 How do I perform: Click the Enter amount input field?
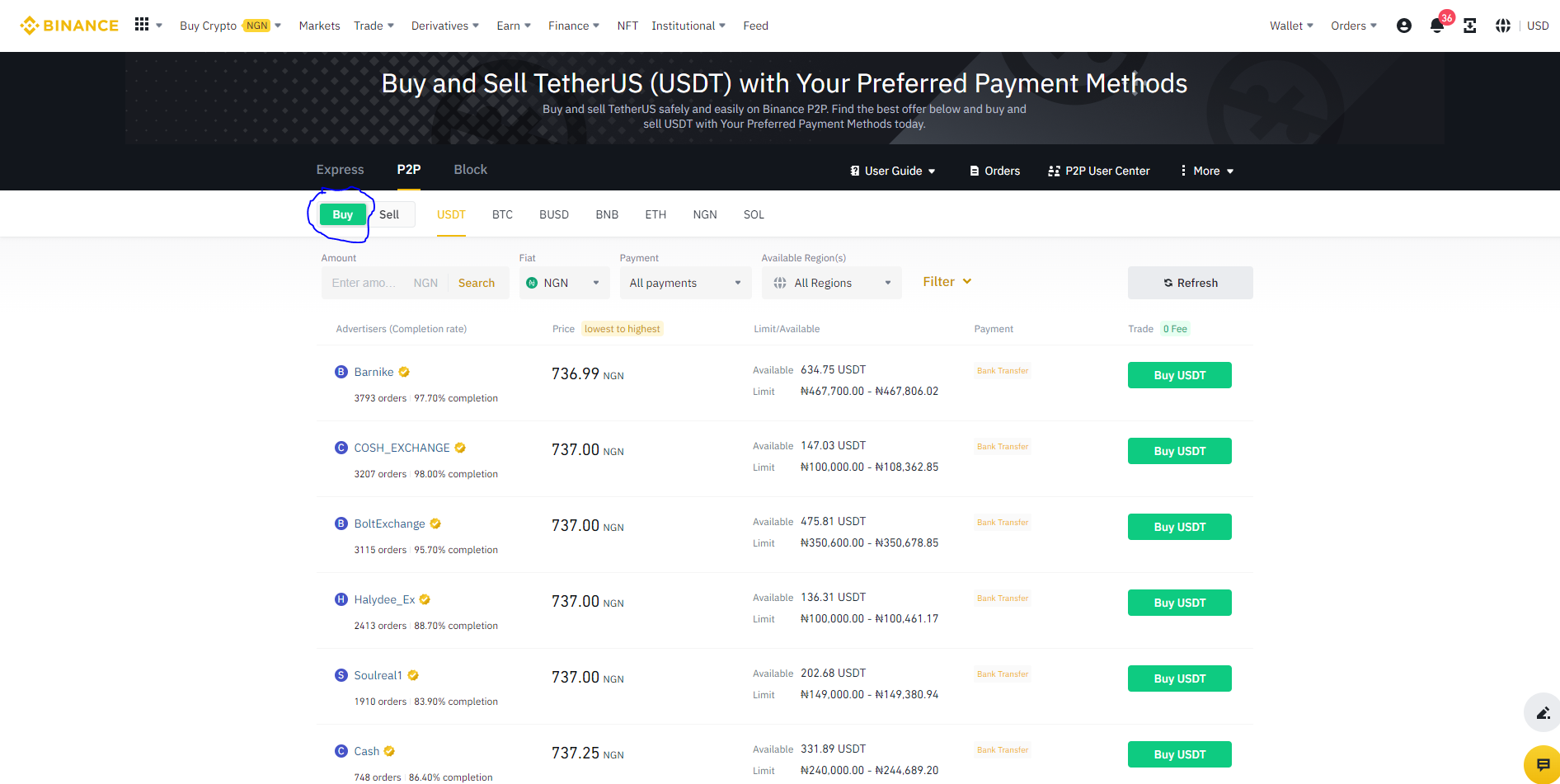364,283
